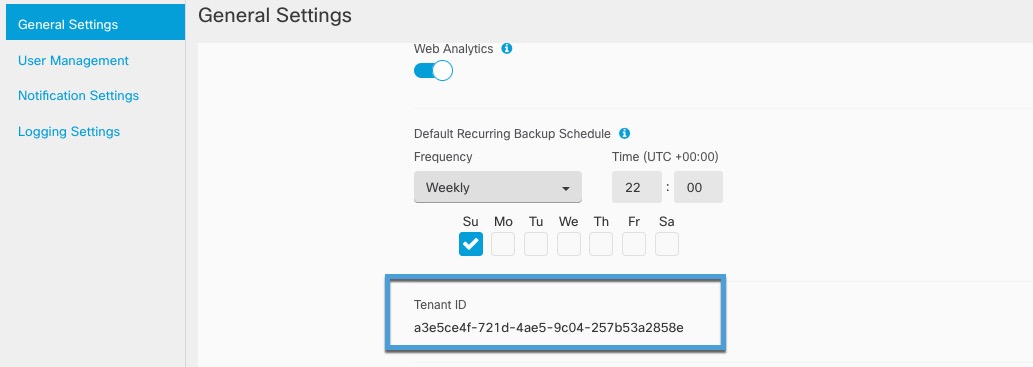Check the Mo (Monday) checkbox
The image size is (1033, 367).
503,244
